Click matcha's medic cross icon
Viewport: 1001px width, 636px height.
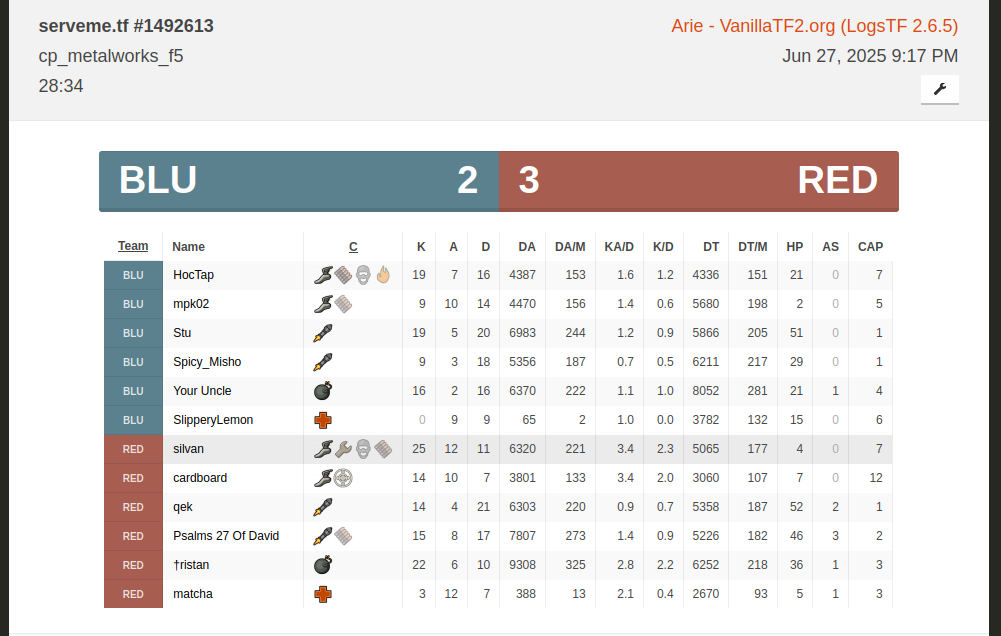pyautogui.click(x=323, y=594)
